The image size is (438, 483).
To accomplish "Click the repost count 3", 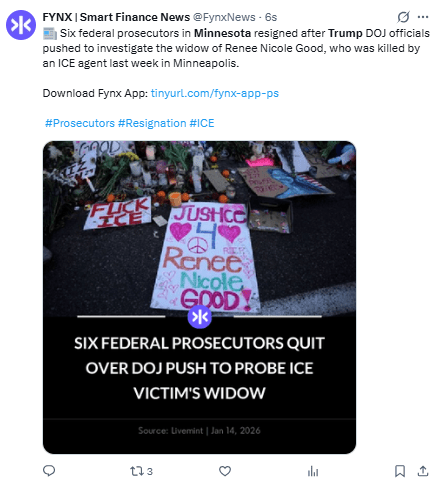I will [150, 471].
